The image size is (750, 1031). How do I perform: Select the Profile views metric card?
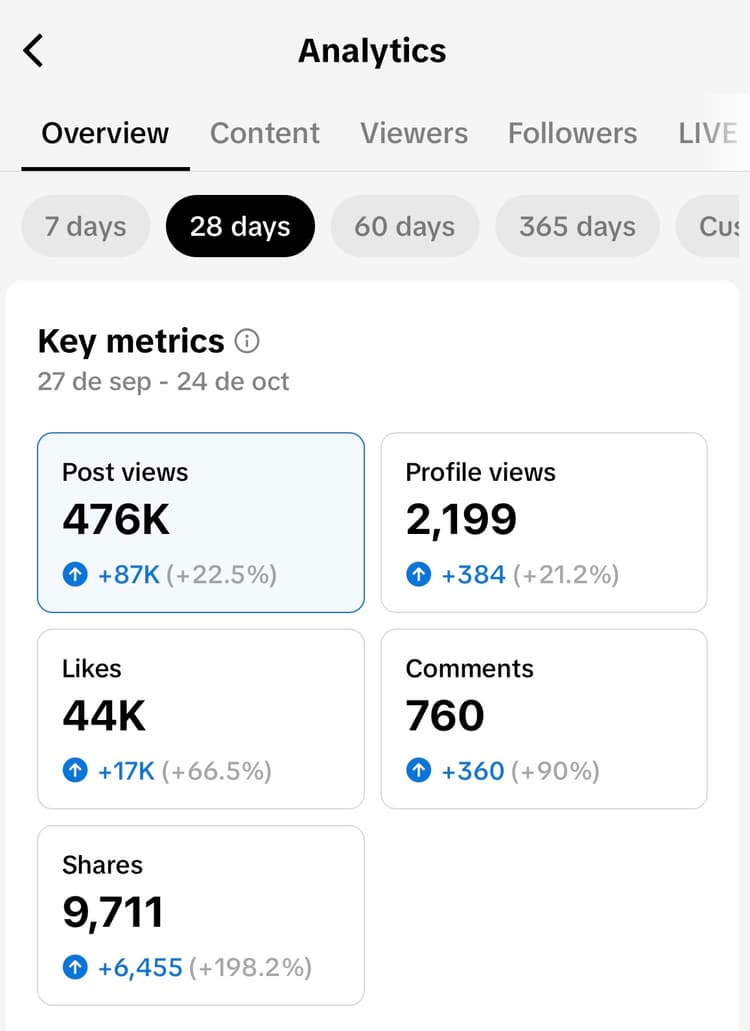tap(544, 523)
